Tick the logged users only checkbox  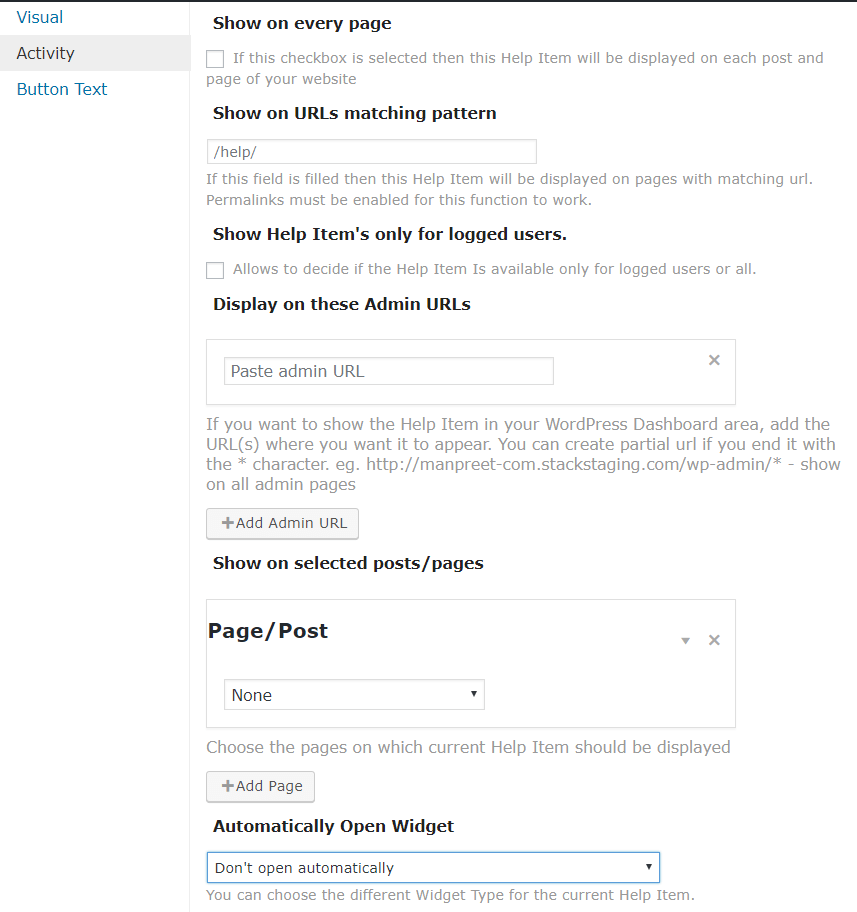(215, 270)
